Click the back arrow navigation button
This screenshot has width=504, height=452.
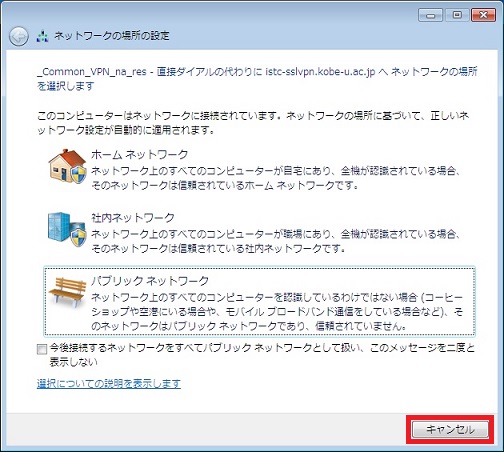[19, 36]
